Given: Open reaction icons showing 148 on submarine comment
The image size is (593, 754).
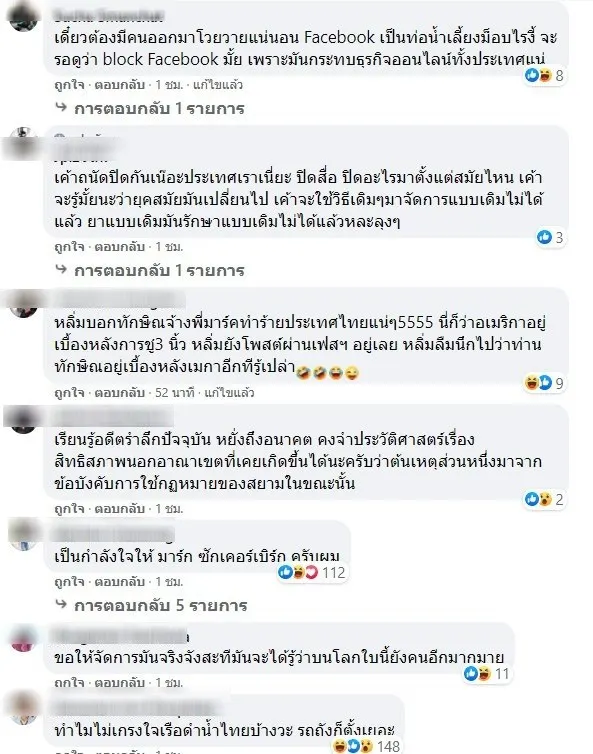Looking at the screenshot, I should (366, 746).
